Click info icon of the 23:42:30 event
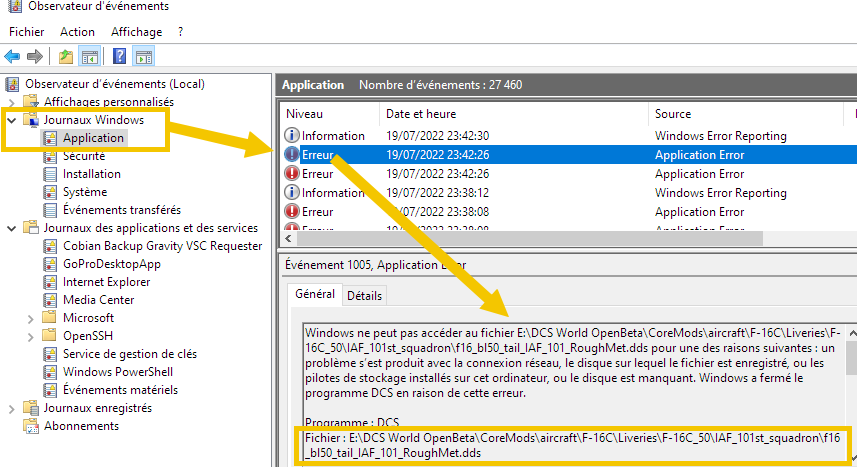This screenshot has height=467, width=857. (291, 135)
